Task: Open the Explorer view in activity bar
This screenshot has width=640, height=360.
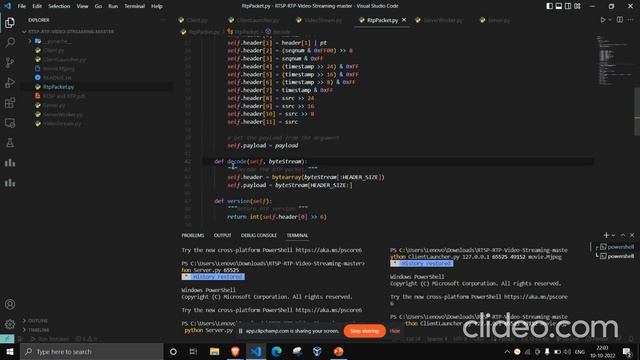Action: point(10,22)
